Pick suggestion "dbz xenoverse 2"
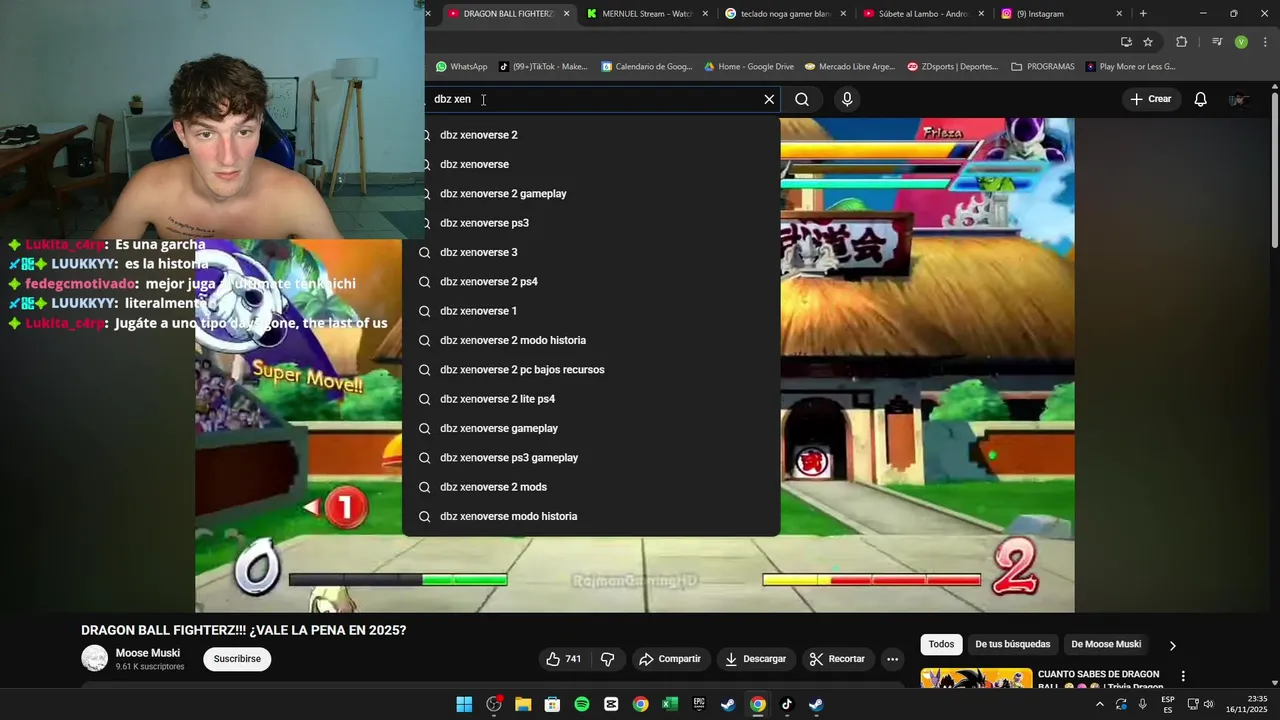This screenshot has height=720, width=1280. [591, 135]
